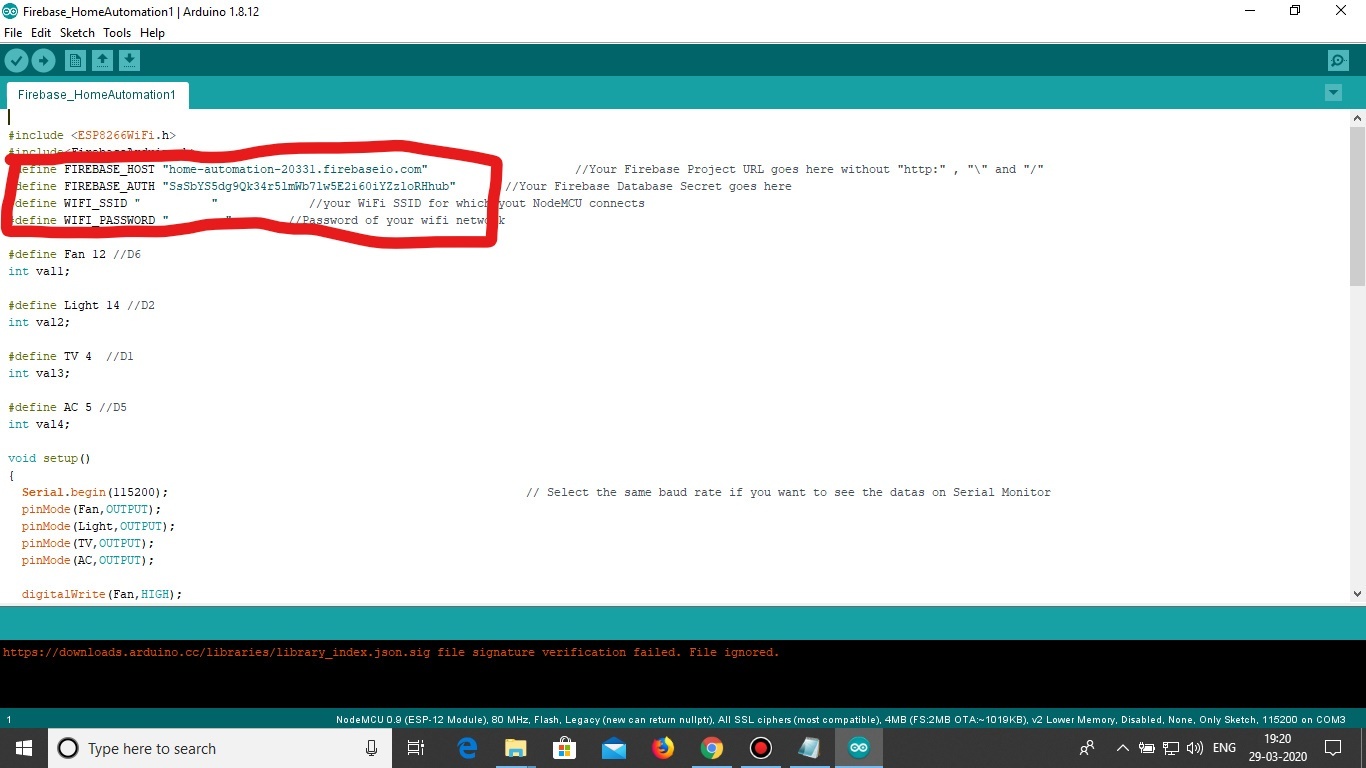Open Microsoft Store from the taskbar
This screenshot has height=768, width=1366.
tap(565, 748)
